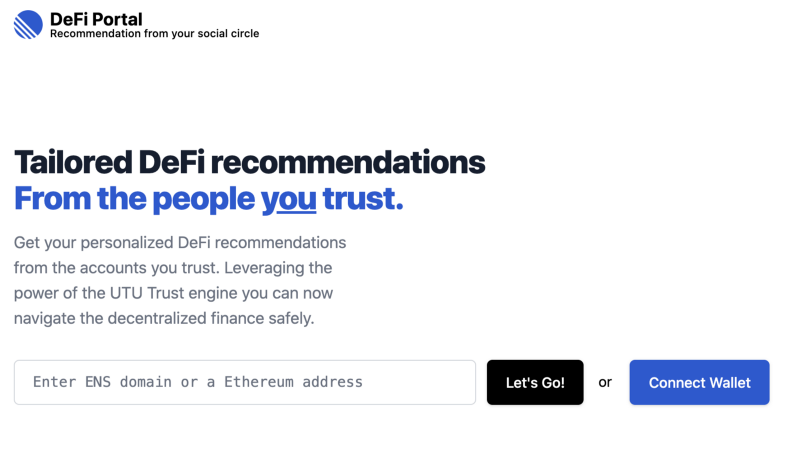Click the blue "From the people" heading text
Image resolution: width=800 pixels, height=456 pixels.
(134, 198)
